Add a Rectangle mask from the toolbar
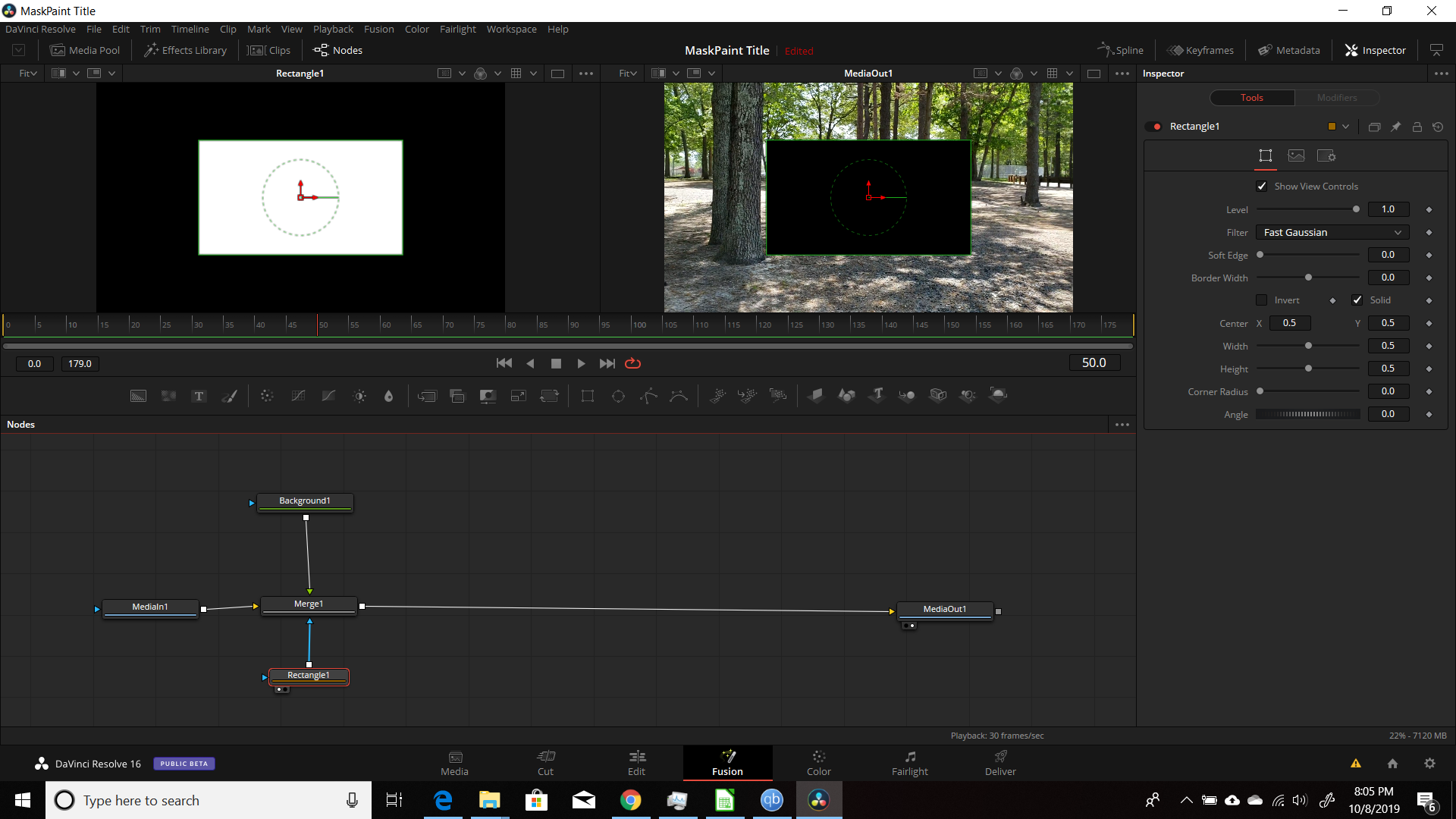 tap(587, 396)
